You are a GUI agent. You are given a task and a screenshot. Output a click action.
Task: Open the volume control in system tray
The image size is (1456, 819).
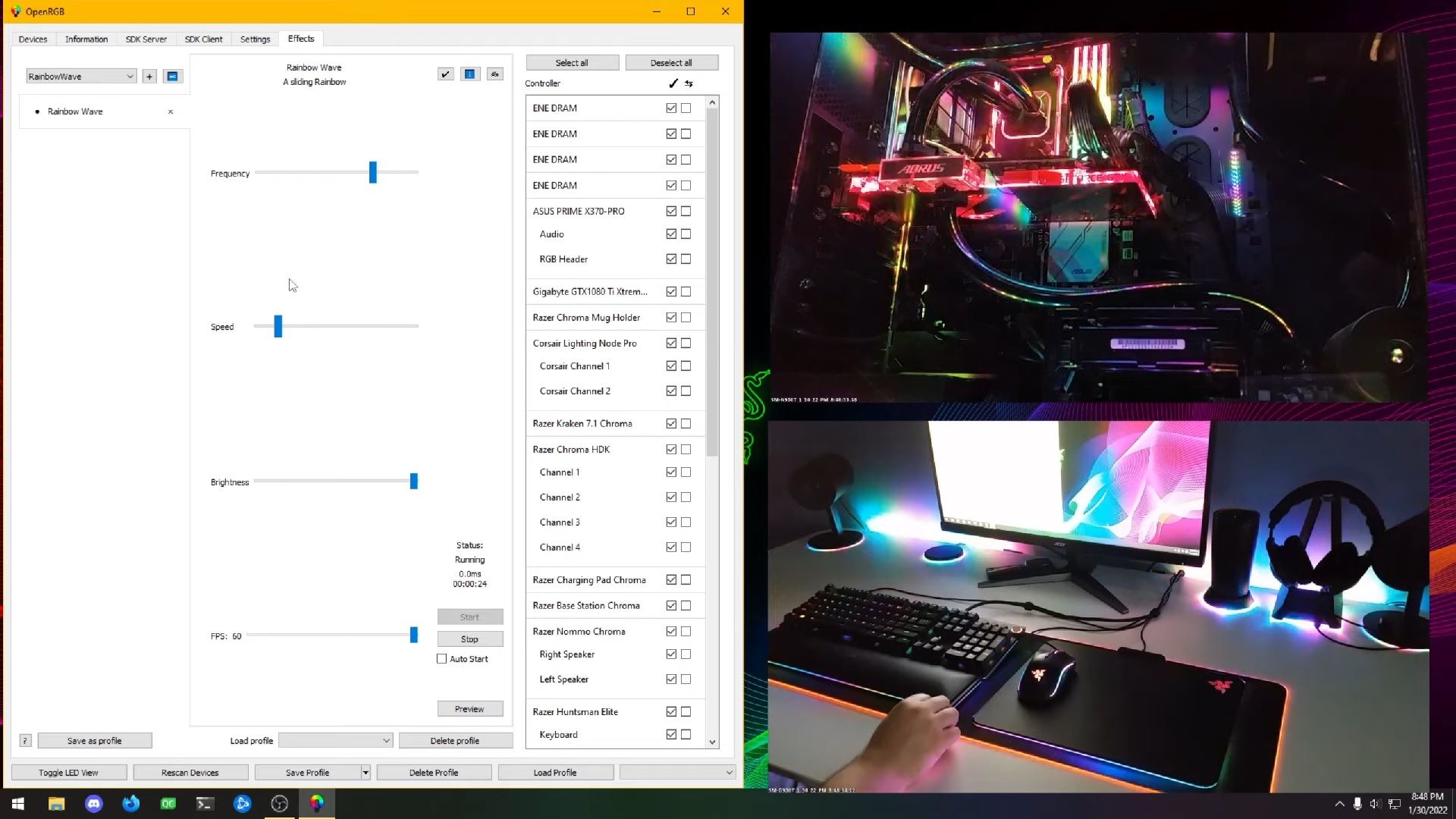click(x=1375, y=804)
